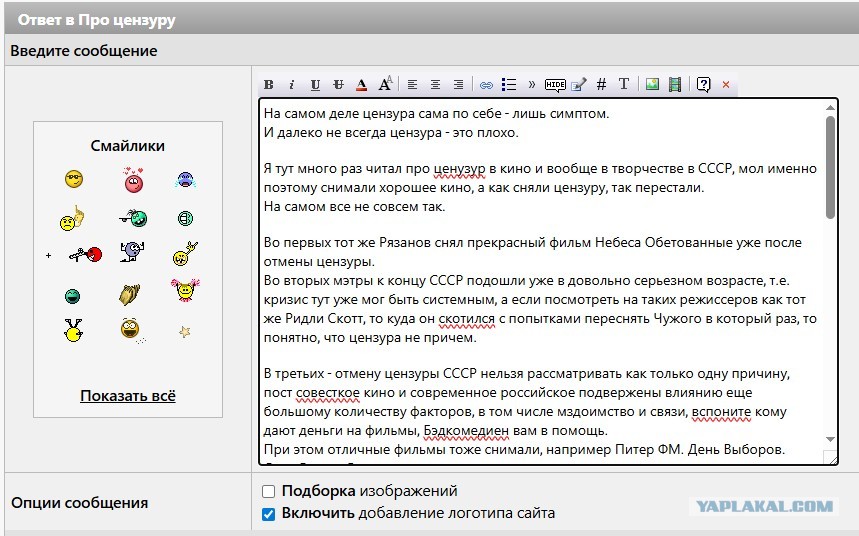The image size is (859, 536).
Task: Open the text color picker
Action: click(361, 84)
